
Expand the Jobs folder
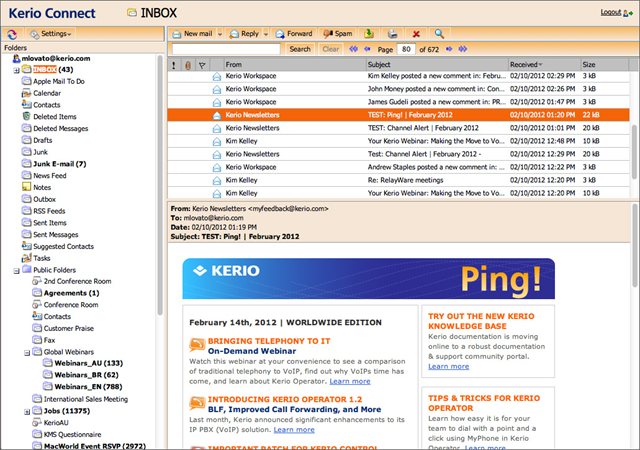pos(27,412)
